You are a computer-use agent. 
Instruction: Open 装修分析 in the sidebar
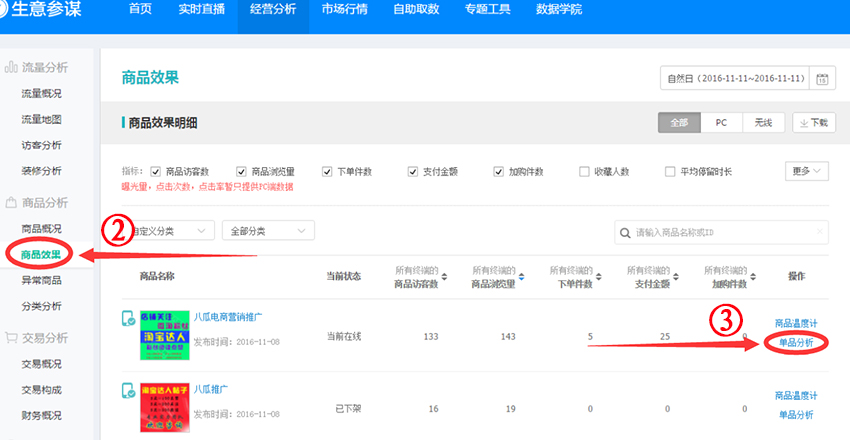[42, 171]
